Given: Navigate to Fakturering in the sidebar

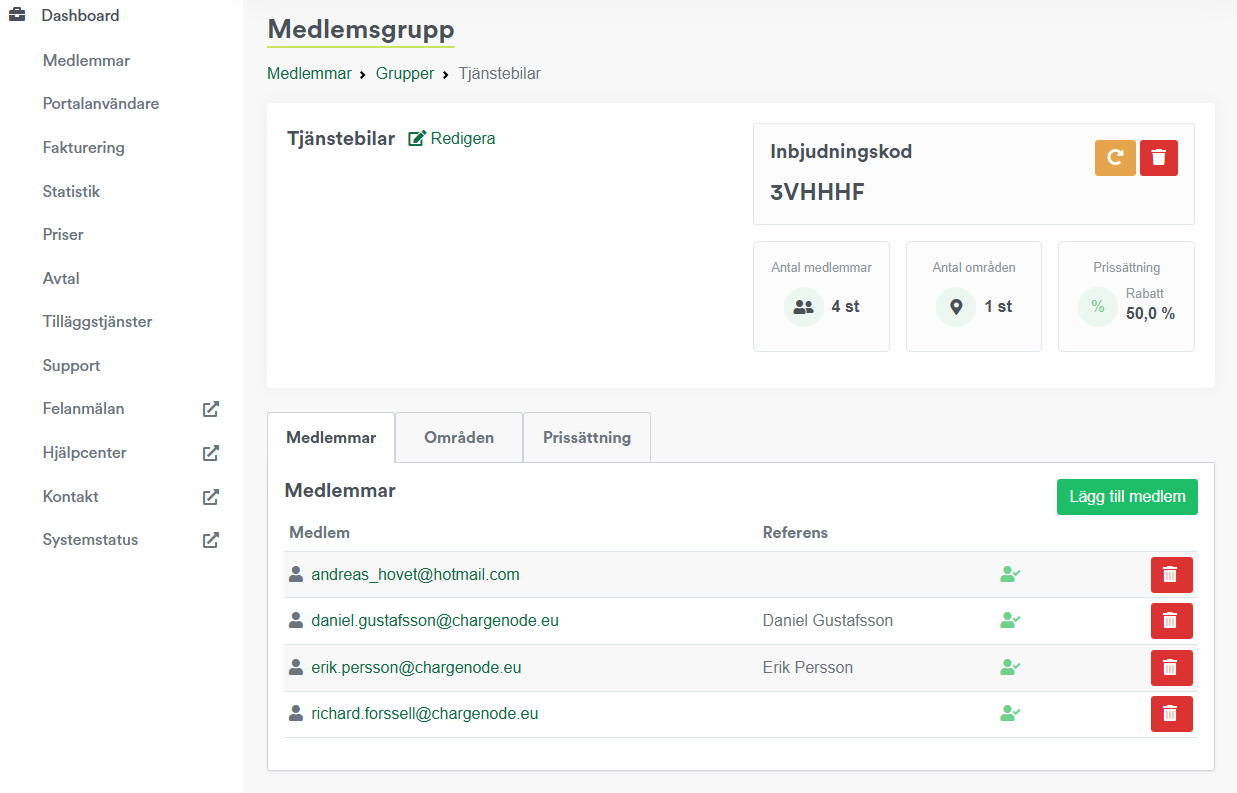Looking at the screenshot, I should click(83, 148).
